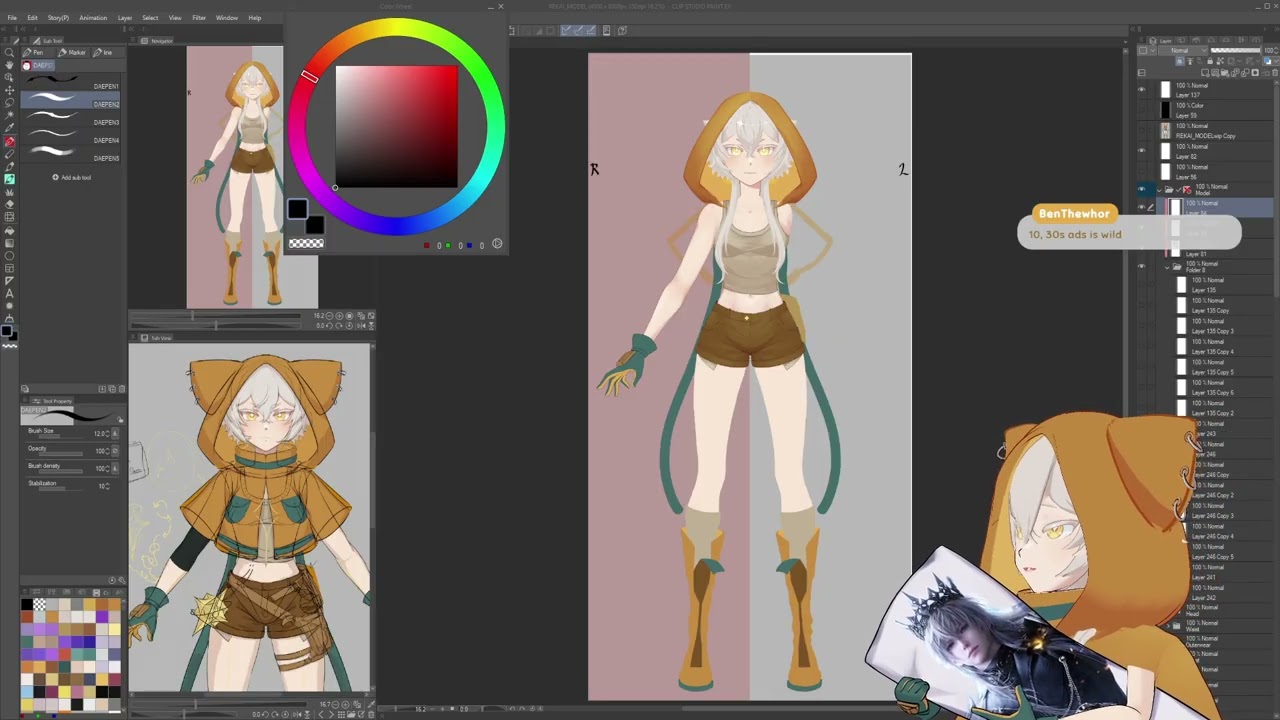This screenshot has height=720, width=1280.
Task: Open the Edit menu
Action: (x=32, y=18)
